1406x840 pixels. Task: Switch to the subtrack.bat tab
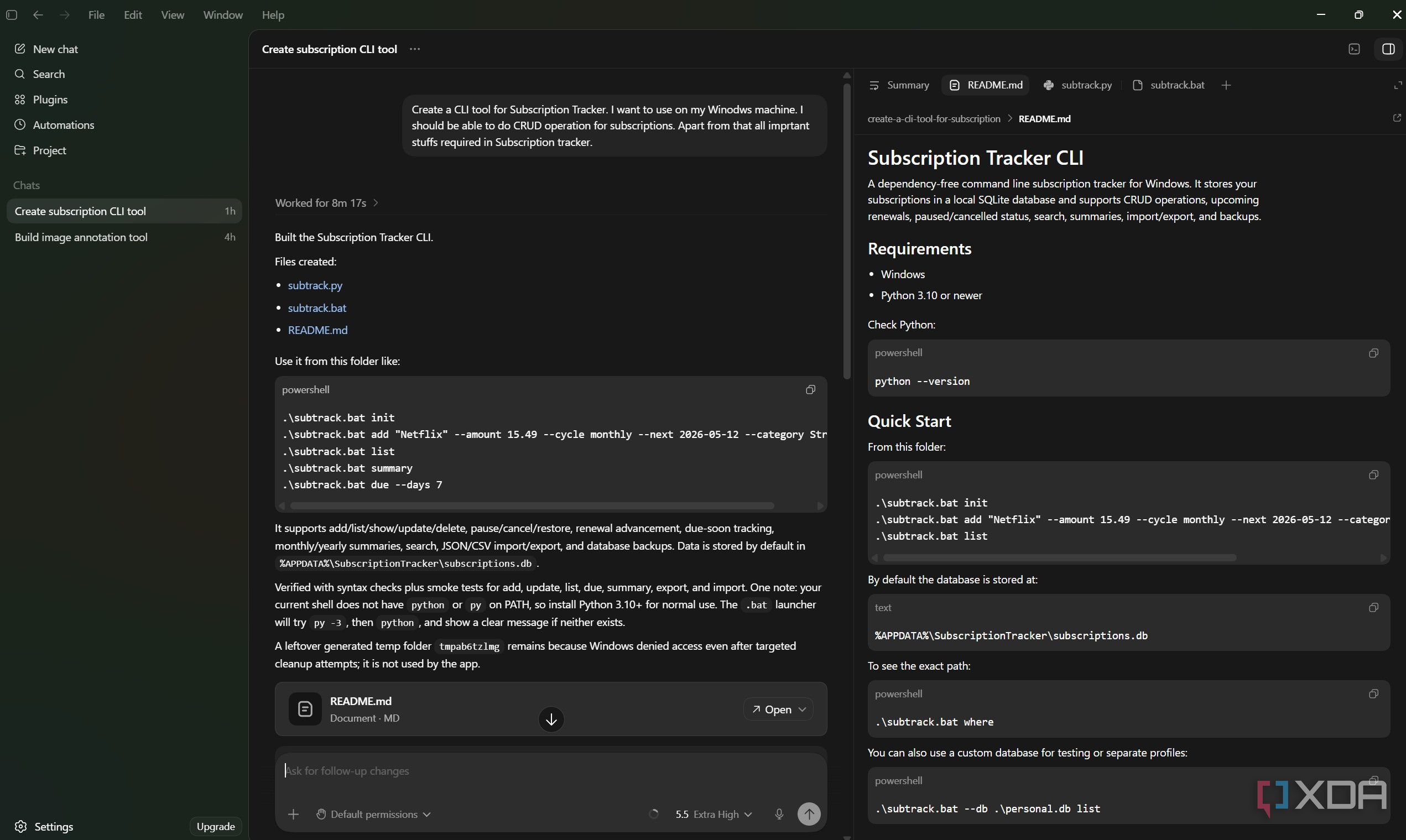pyautogui.click(x=1168, y=85)
